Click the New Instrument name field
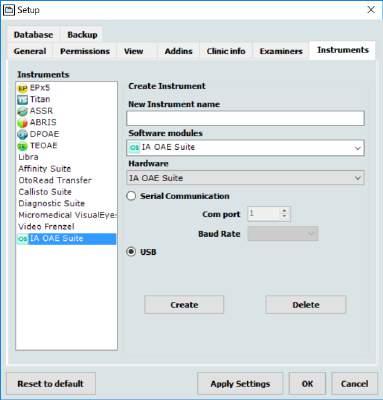Viewport: 383px width, 400px height. tap(245, 118)
